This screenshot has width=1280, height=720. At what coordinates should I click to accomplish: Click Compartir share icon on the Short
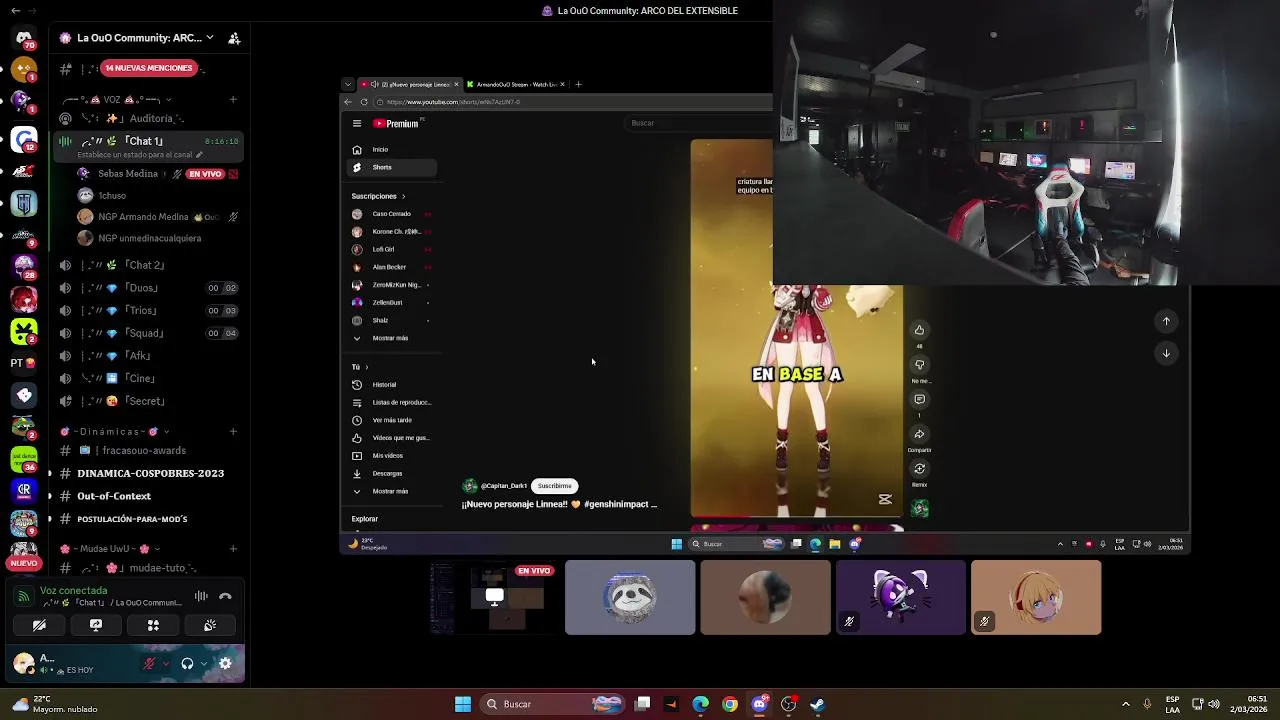coord(919,434)
